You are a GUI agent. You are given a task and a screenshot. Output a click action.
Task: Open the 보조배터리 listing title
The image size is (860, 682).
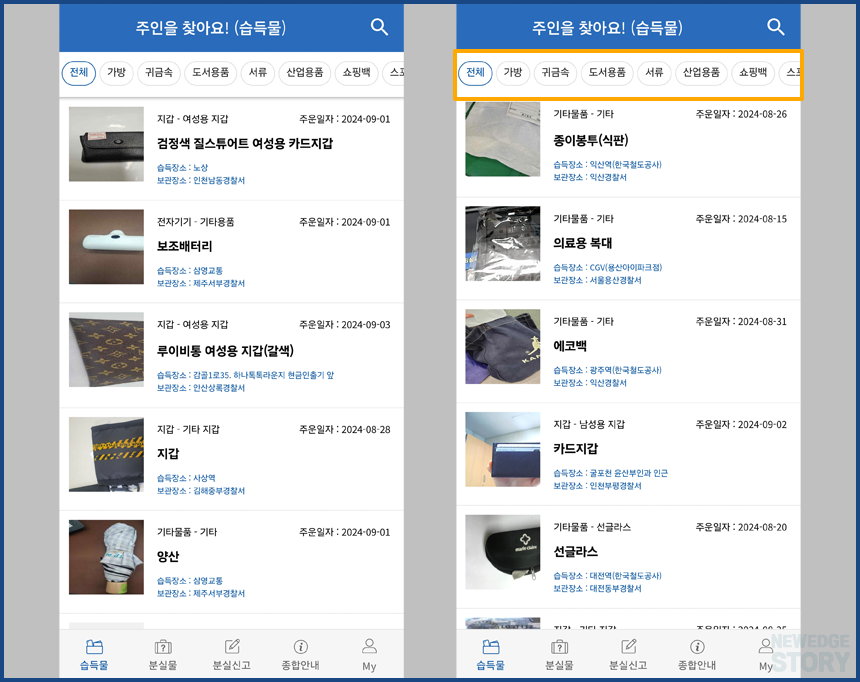(x=184, y=246)
